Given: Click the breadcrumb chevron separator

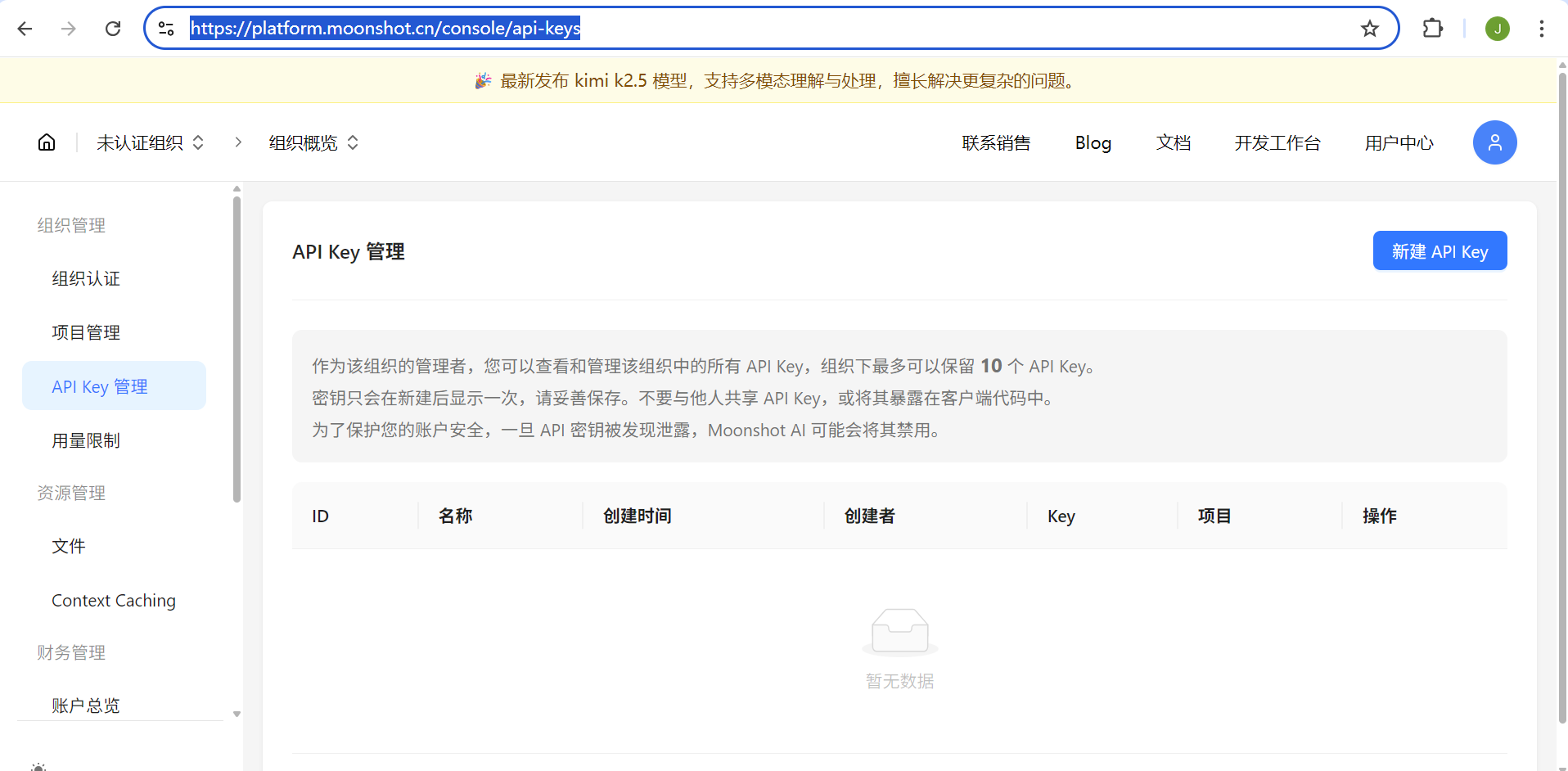Looking at the screenshot, I should click(238, 142).
